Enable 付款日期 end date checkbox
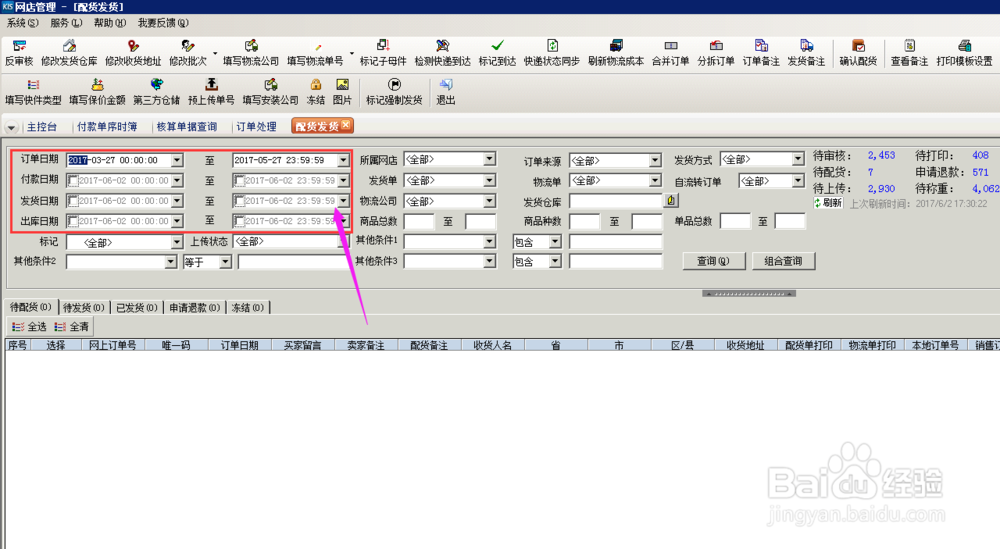This screenshot has height=549, width=1000. pyautogui.click(x=239, y=180)
